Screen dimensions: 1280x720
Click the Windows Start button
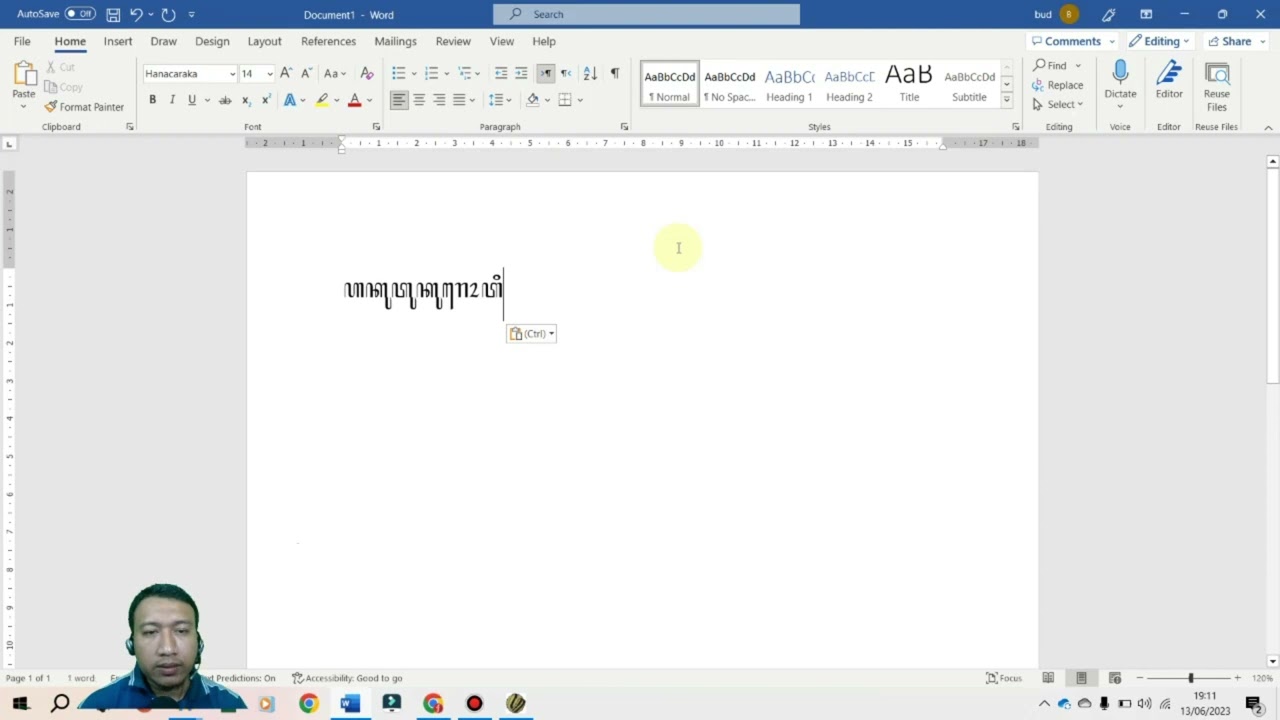pos(20,703)
